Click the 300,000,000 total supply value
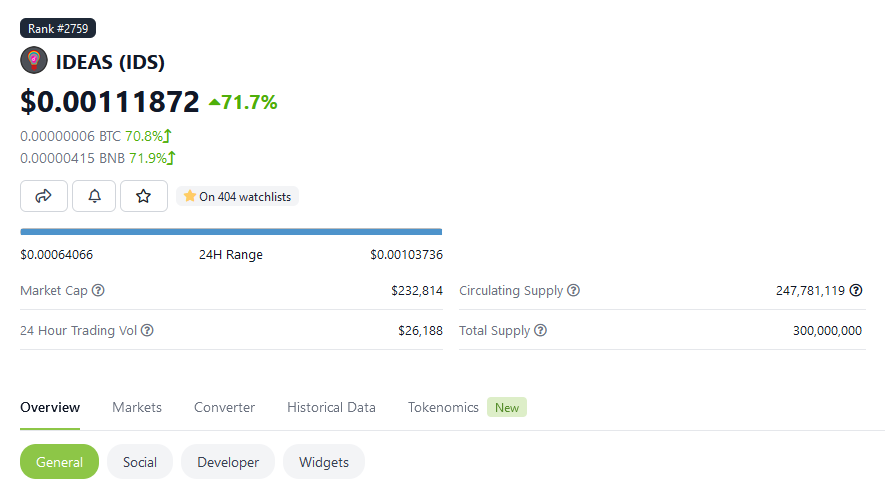The width and height of the screenshot is (885, 493). 827,331
